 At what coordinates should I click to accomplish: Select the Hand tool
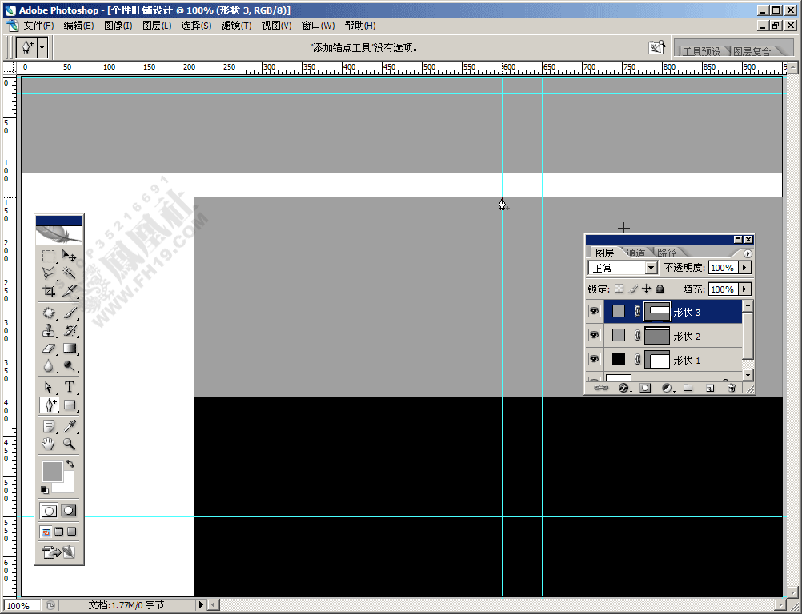click(x=49, y=444)
